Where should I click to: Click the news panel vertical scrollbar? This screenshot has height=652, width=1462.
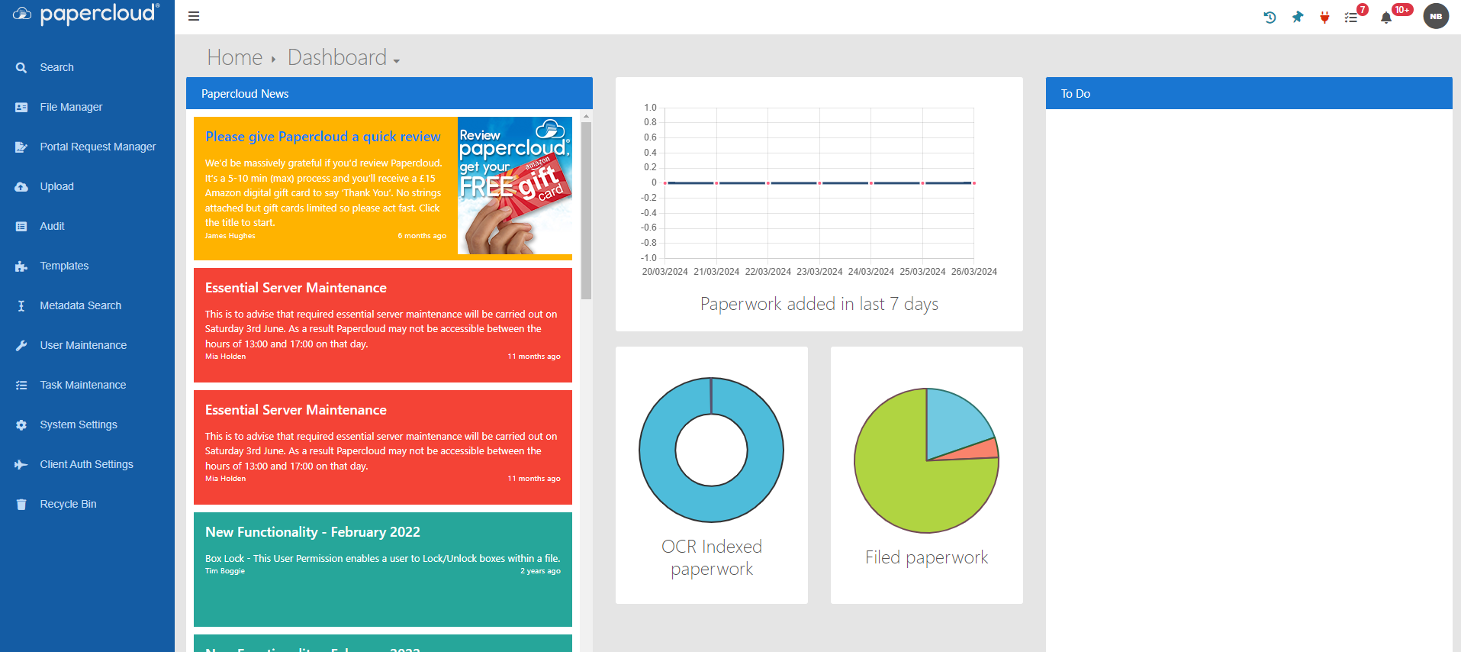coord(586,210)
